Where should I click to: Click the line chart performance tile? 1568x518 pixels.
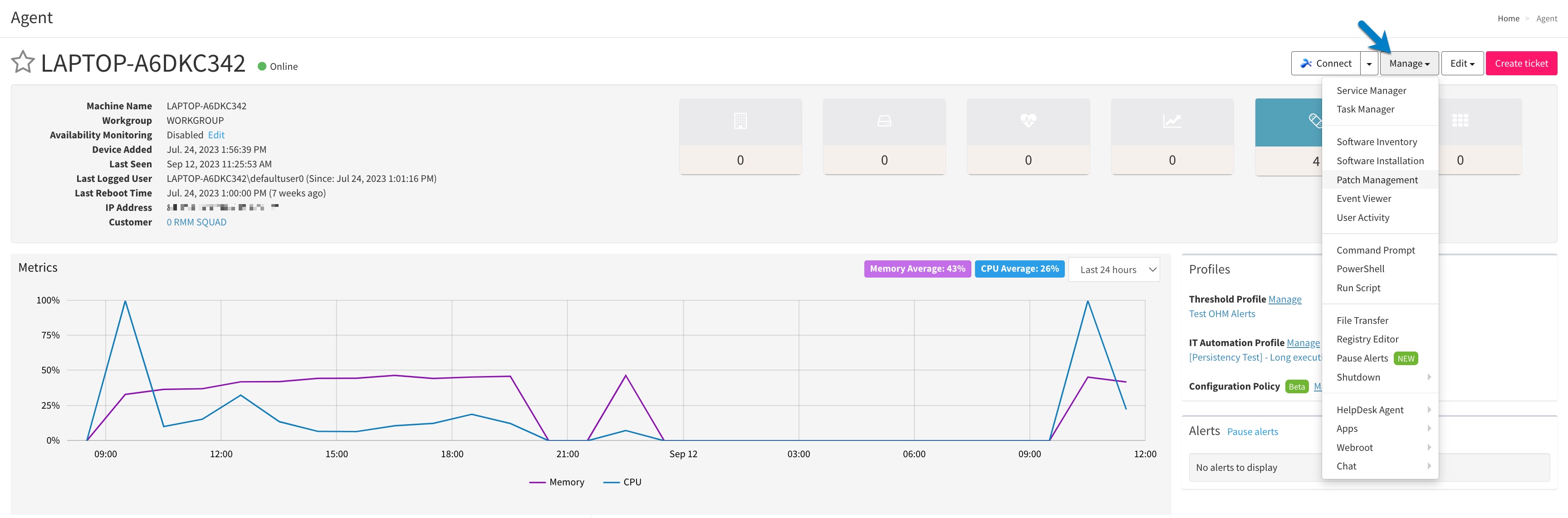pyautogui.click(x=1172, y=121)
